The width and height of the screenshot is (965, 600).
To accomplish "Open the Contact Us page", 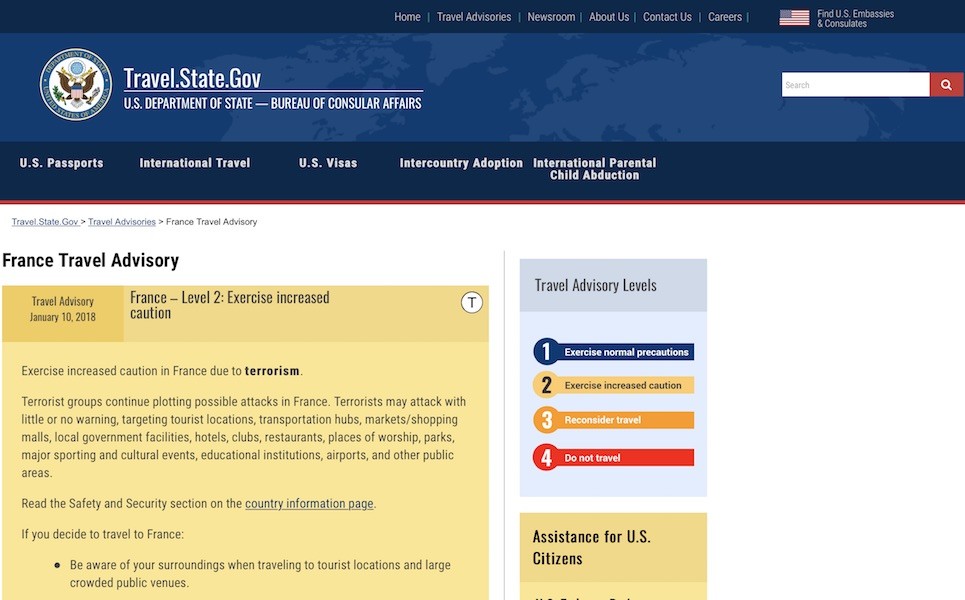I will pos(667,17).
